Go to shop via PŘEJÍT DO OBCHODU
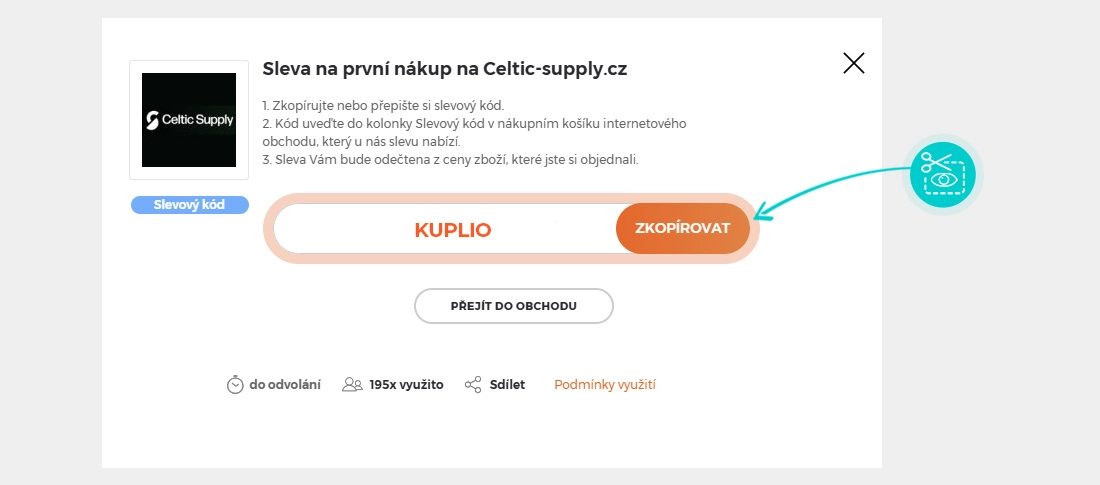The height and width of the screenshot is (485, 1100). click(513, 305)
